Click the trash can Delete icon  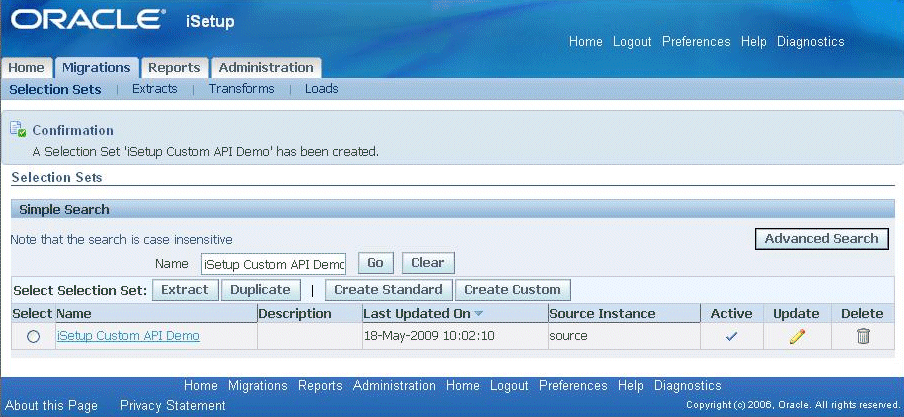coord(862,336)
